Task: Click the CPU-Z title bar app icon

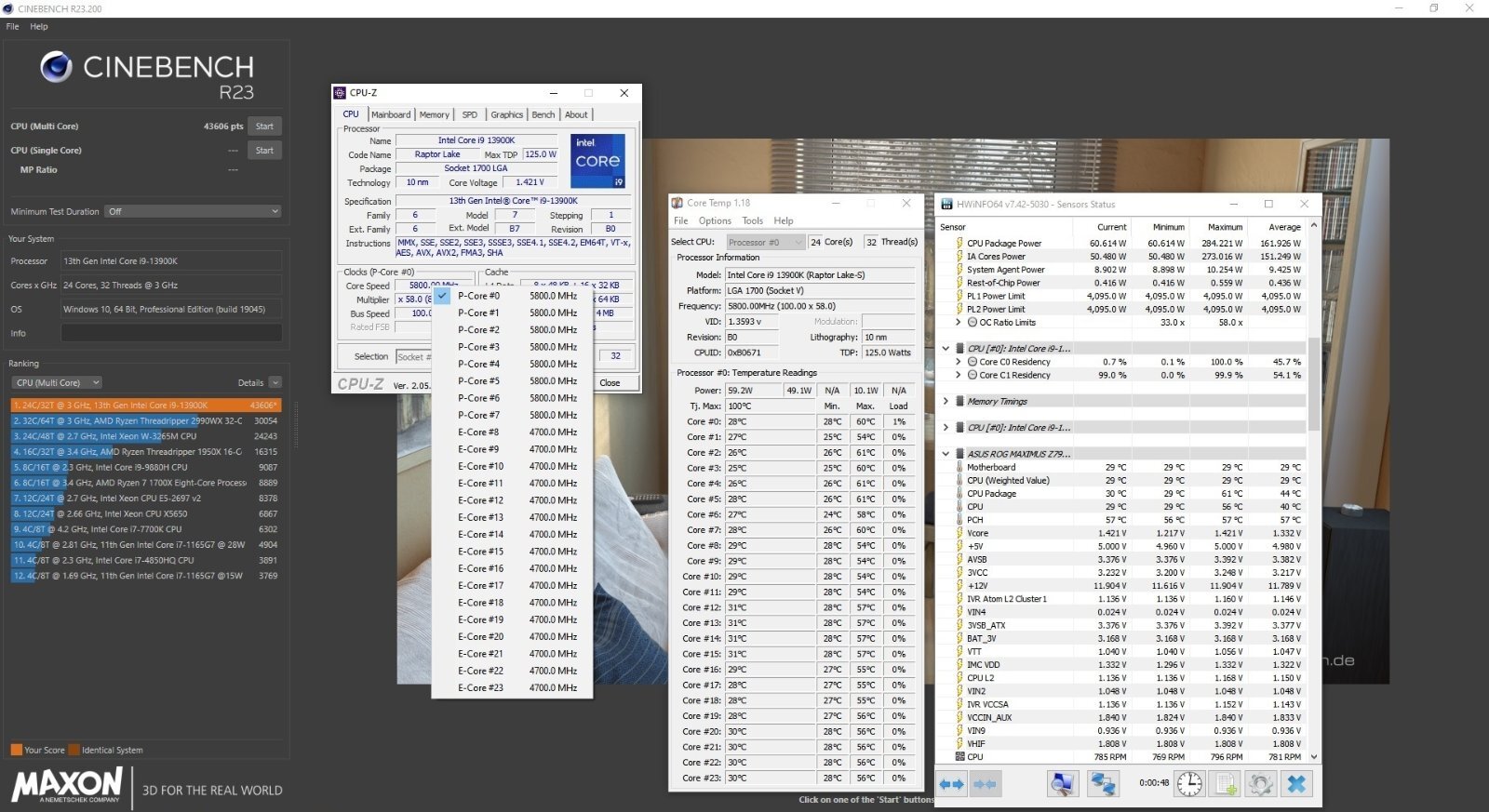Action: pos(340,93)
